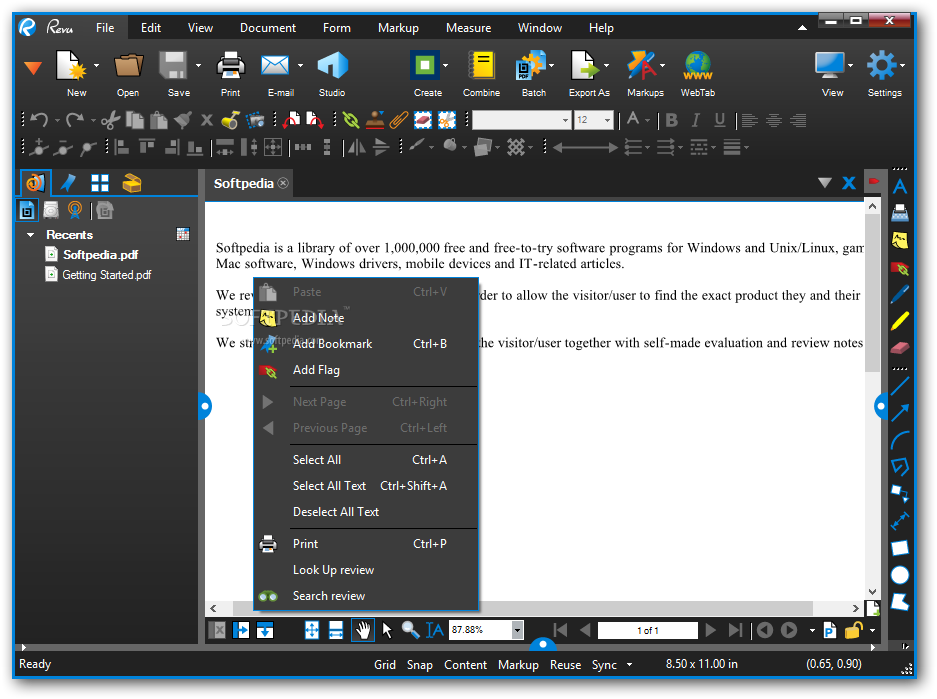Open the Markup menu
The width and height of the screenshot is (937, 699).
click(x=398, y=27)
